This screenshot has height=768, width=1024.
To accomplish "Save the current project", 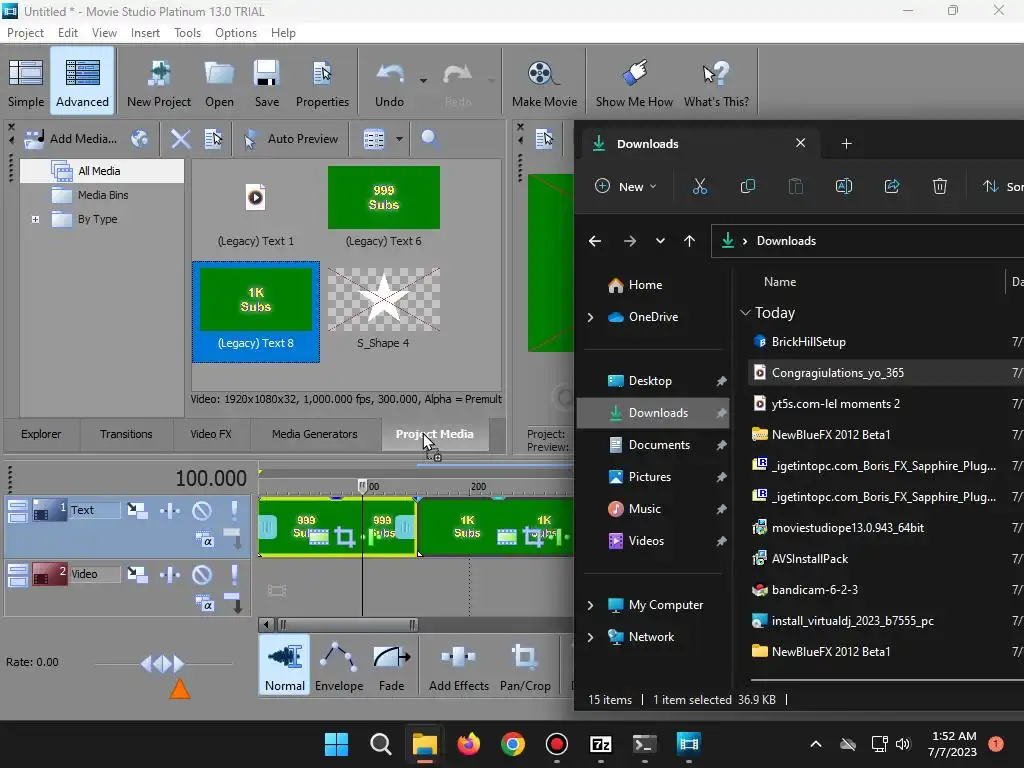I will pyautogui.click(x=266, y=82).
